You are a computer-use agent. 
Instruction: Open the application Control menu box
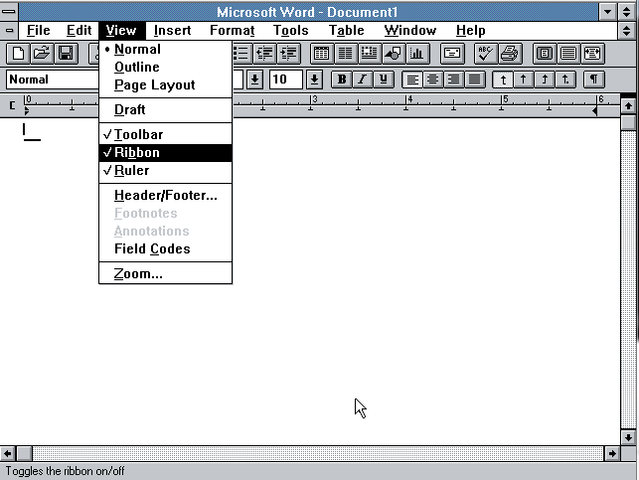[x=9, y=11]
